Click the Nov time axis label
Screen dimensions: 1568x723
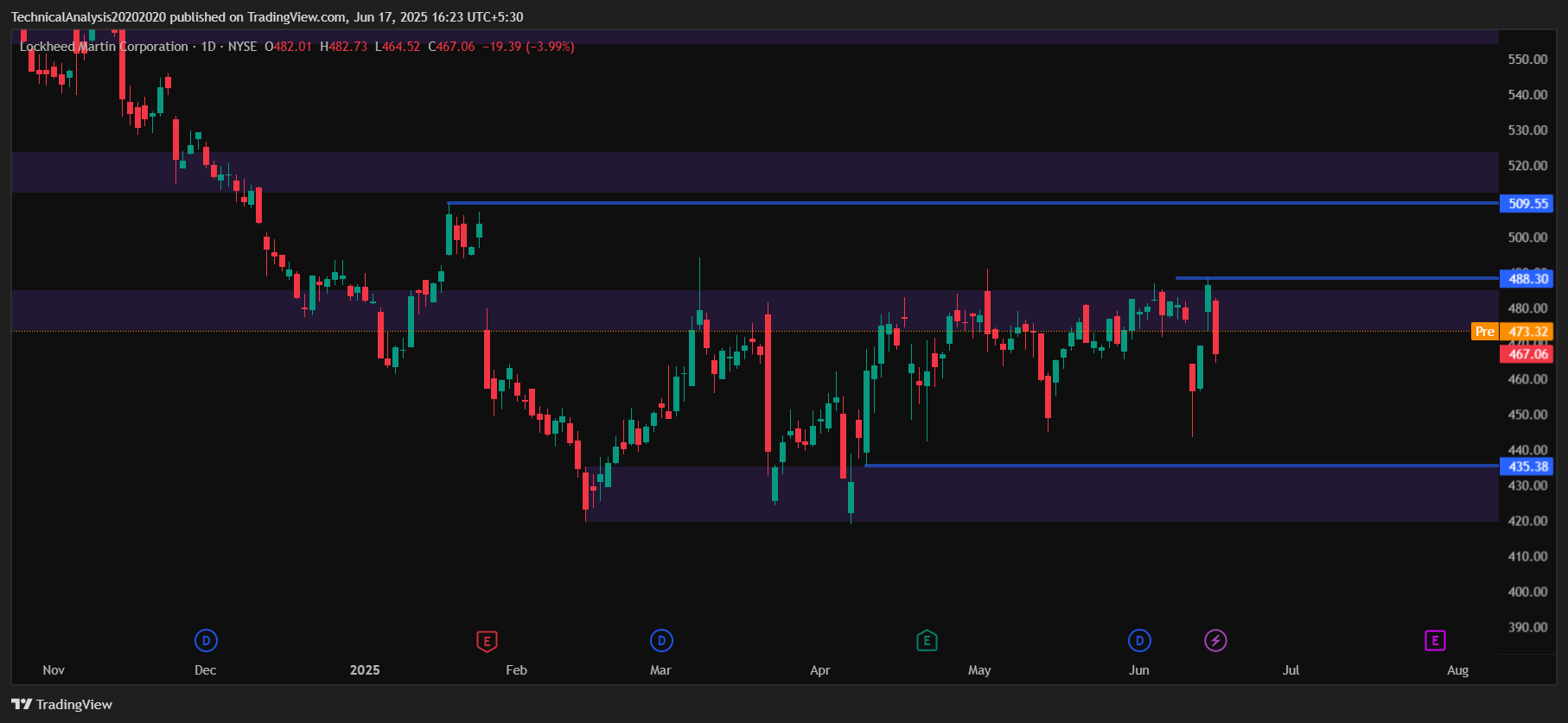54,670
